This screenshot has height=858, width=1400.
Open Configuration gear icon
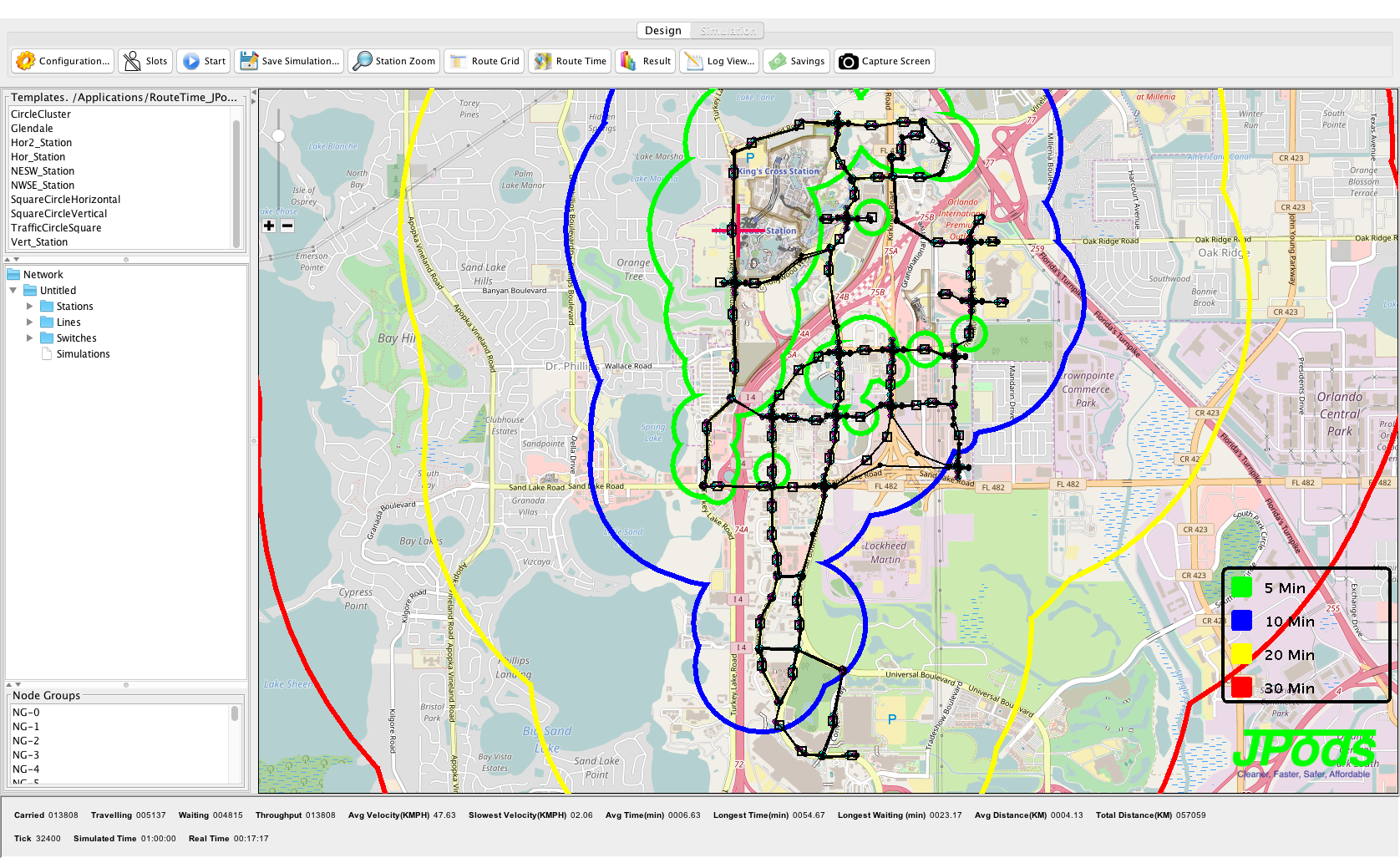click(26, 61)
